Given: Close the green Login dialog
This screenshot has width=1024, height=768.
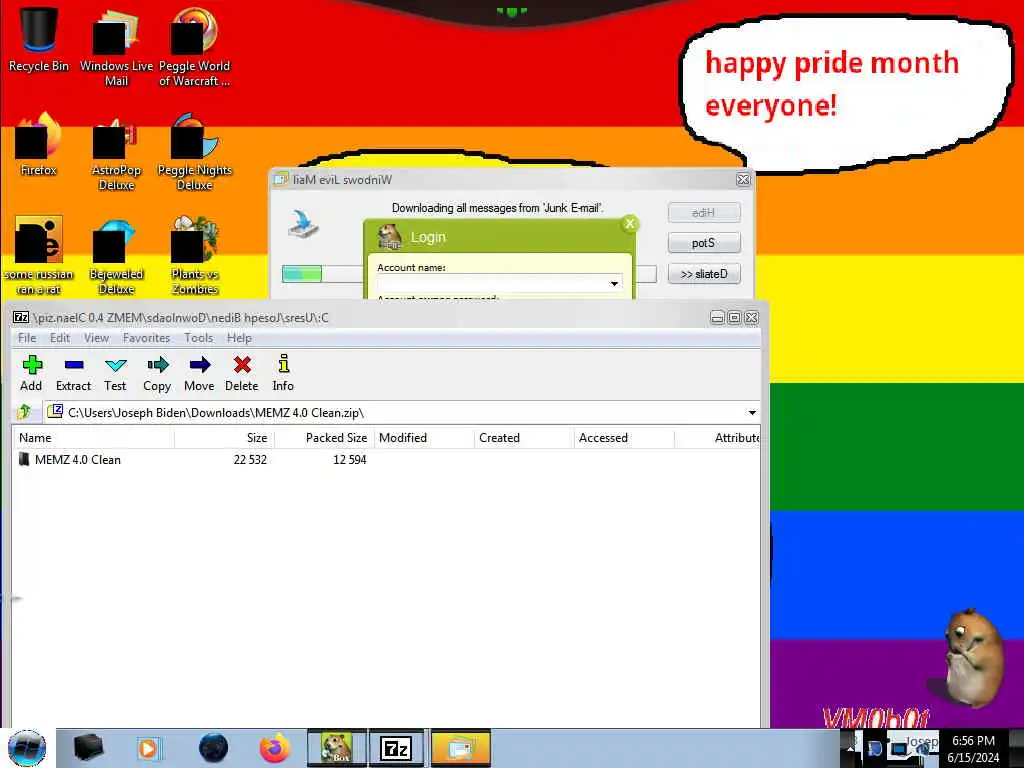Looking at the screenshot, I should point(630,224).
